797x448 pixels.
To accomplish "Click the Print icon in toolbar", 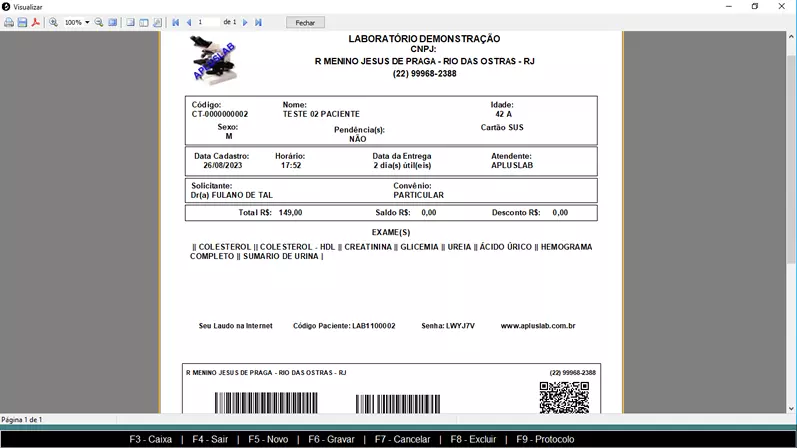I will (x=9, y=22).
